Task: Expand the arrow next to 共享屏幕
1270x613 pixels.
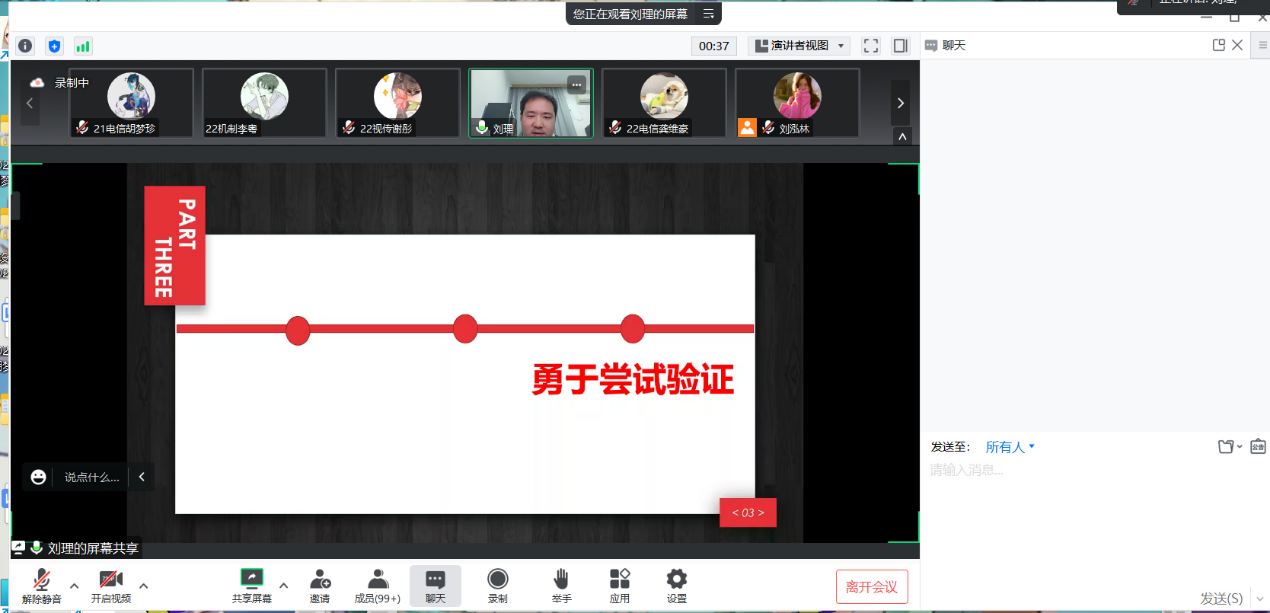Action: click(x=283, y=585)
